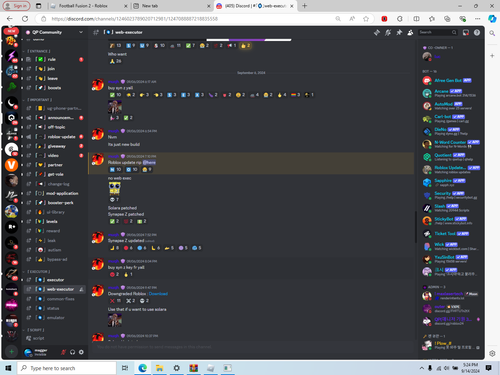Open the Threads panel in channel header
The height and width of the screenshot is (375, 500).
click(377, 32)
